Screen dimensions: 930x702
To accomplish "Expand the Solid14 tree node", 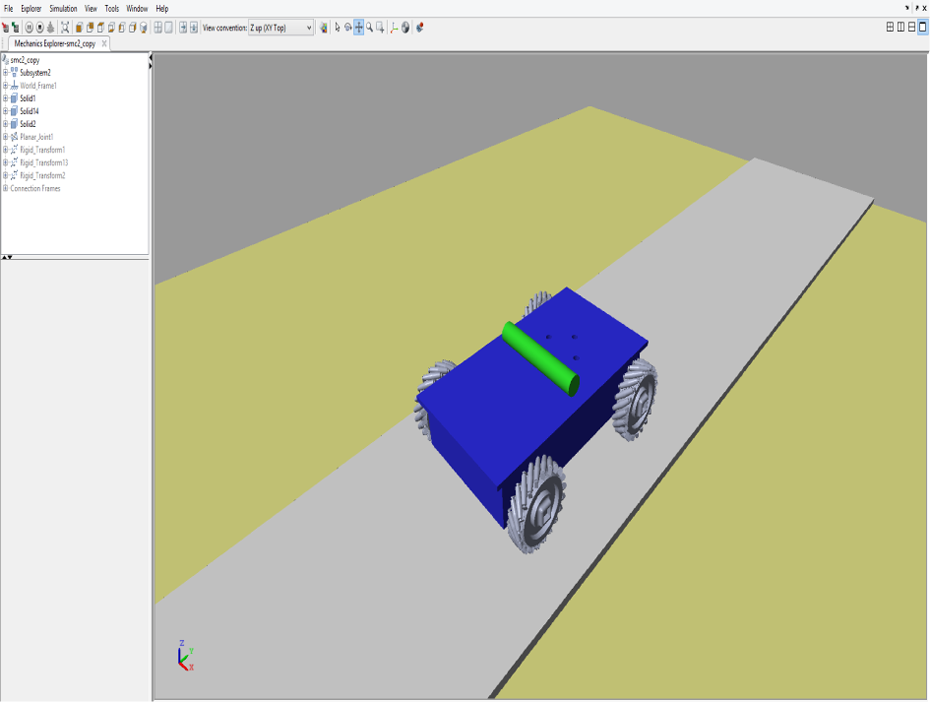I will (x=5, y=111).
